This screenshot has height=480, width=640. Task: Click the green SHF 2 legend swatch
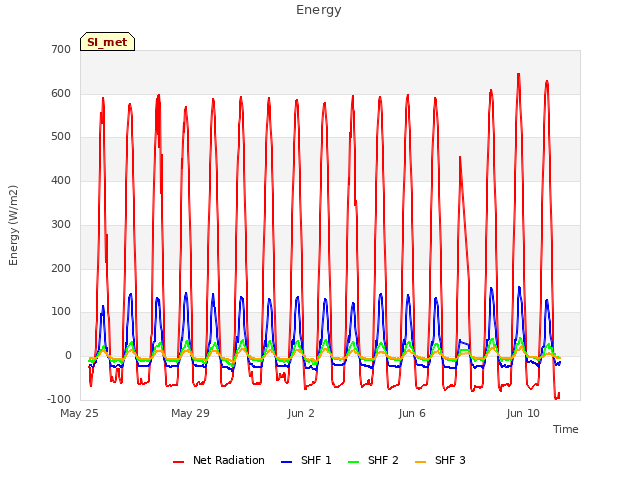point(353,462)
